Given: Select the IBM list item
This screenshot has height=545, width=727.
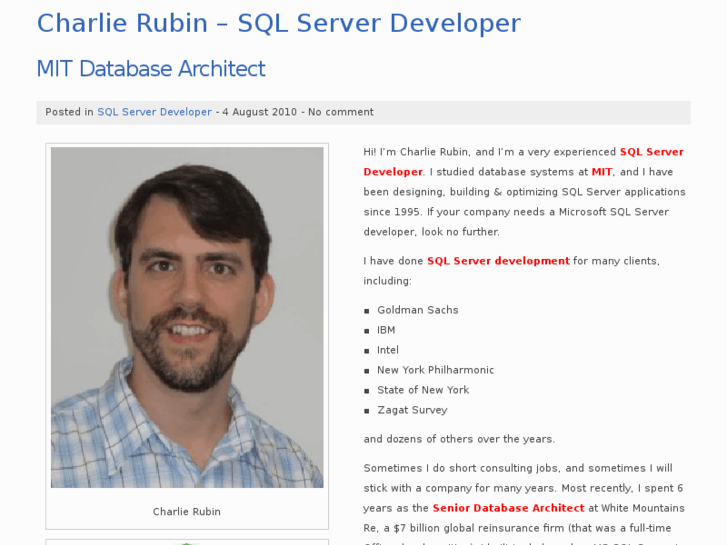Looking at the screenshot, I should pyautogui.click(x=386, y=330).
